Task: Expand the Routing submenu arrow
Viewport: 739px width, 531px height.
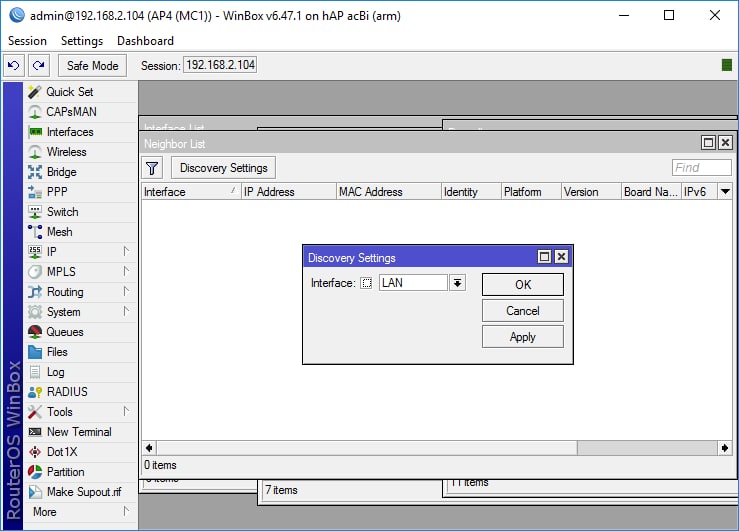Action: (x=126, y=291)
